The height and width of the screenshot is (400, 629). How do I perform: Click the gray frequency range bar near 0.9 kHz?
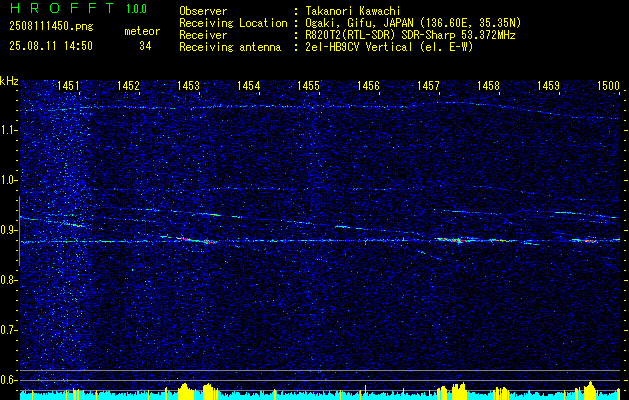[x=19, y=231]
